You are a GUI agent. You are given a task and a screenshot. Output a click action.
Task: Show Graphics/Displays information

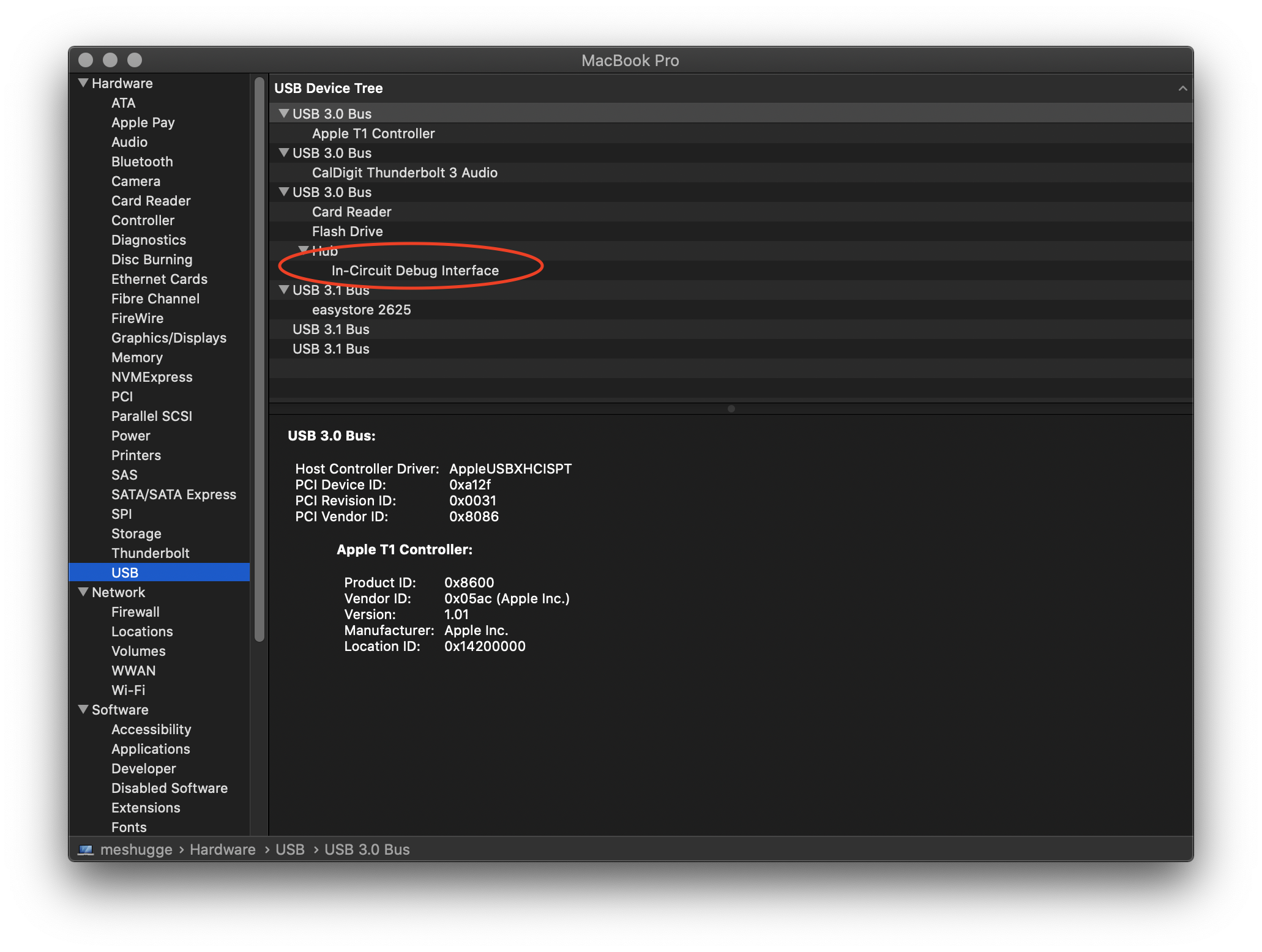[x=168, y=338]
